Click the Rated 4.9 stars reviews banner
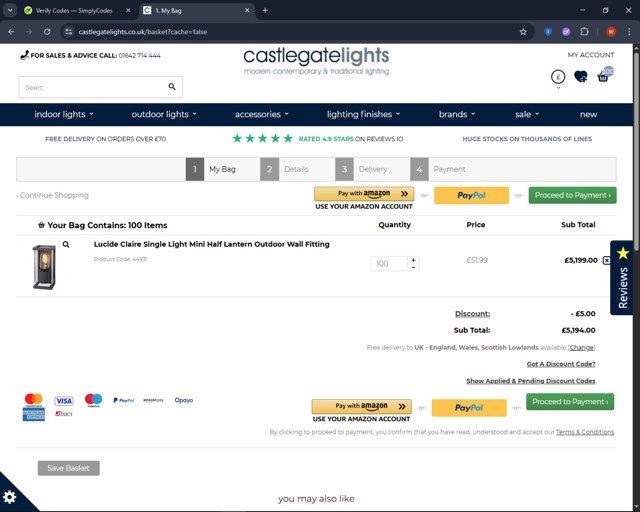640x512 pixels. [318, 138]
